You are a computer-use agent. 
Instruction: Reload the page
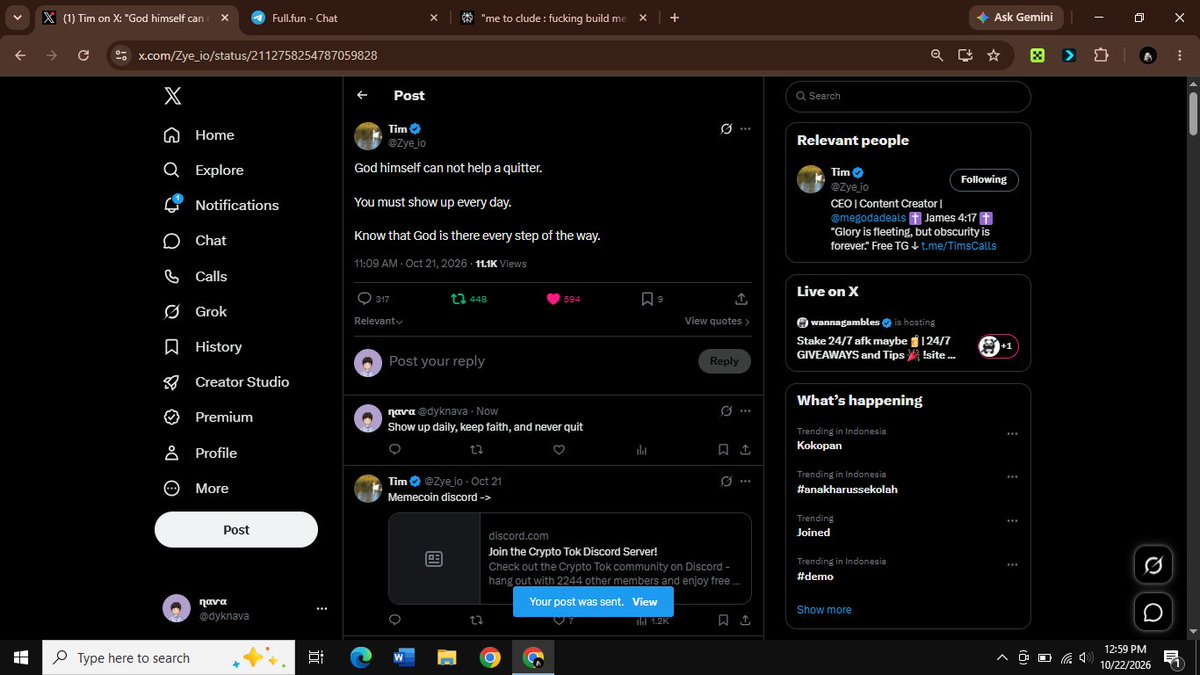[83, 55]
